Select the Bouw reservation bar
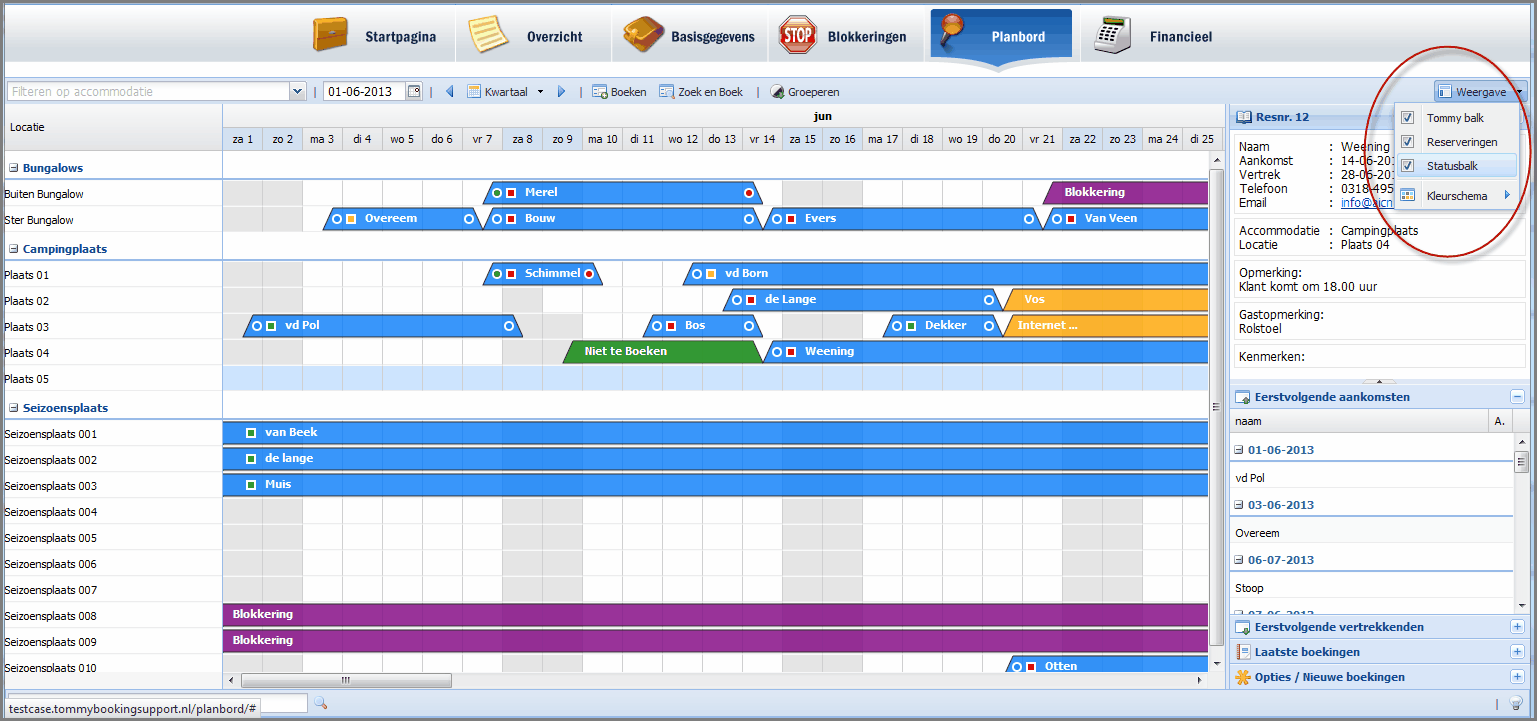The image size is (1537, 721). coord(622,218)
